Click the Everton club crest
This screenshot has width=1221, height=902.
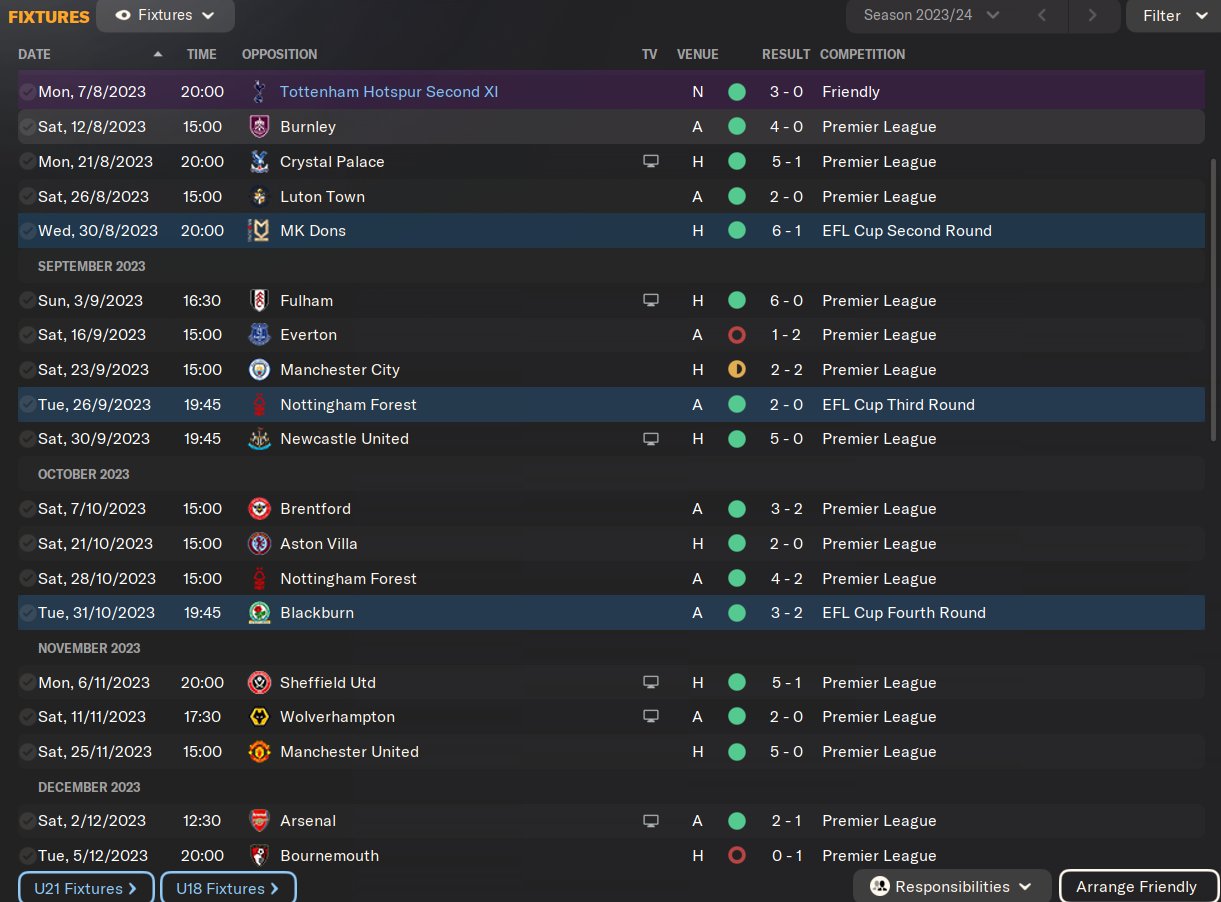tap(259, 335)
